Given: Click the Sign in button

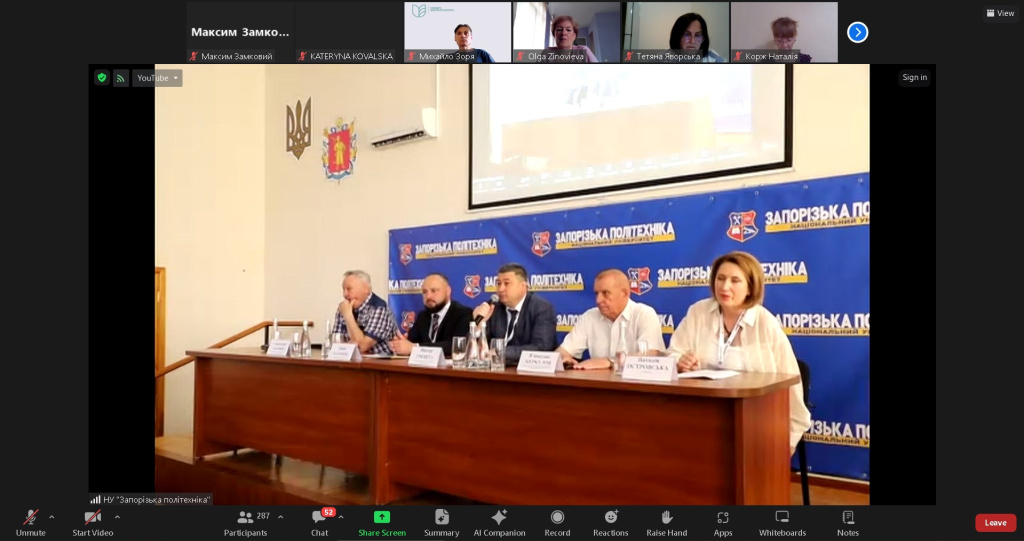Looking at the screenshot, I should coord(914,77).
